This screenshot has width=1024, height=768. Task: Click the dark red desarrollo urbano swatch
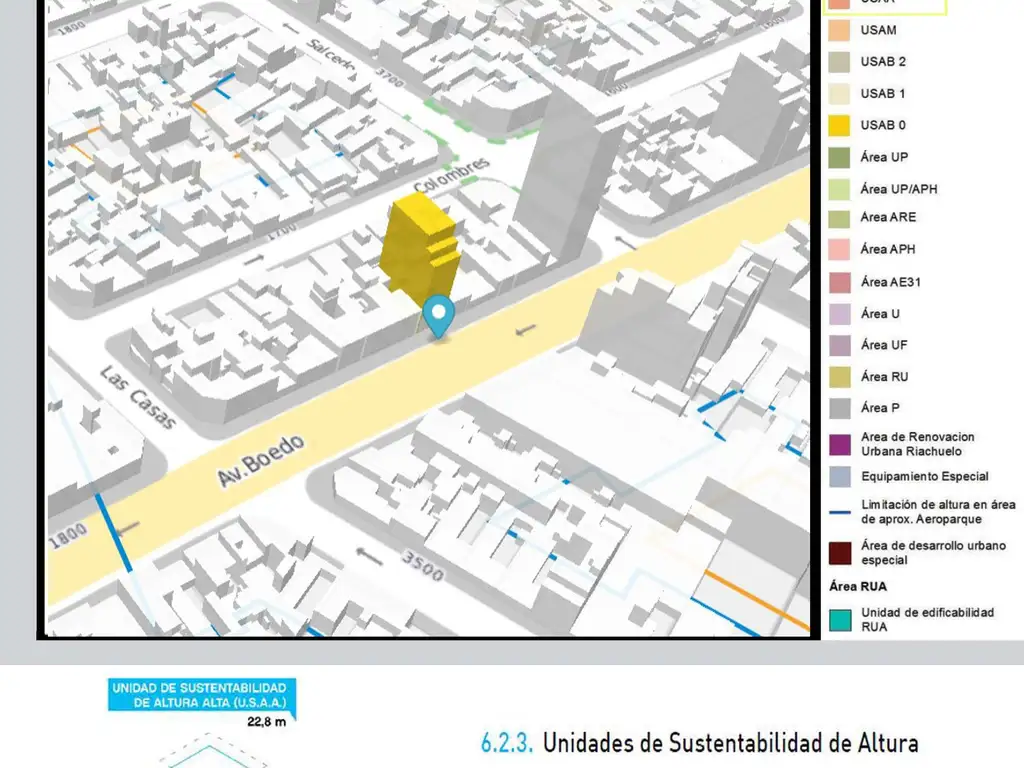[x=839, y=552]
